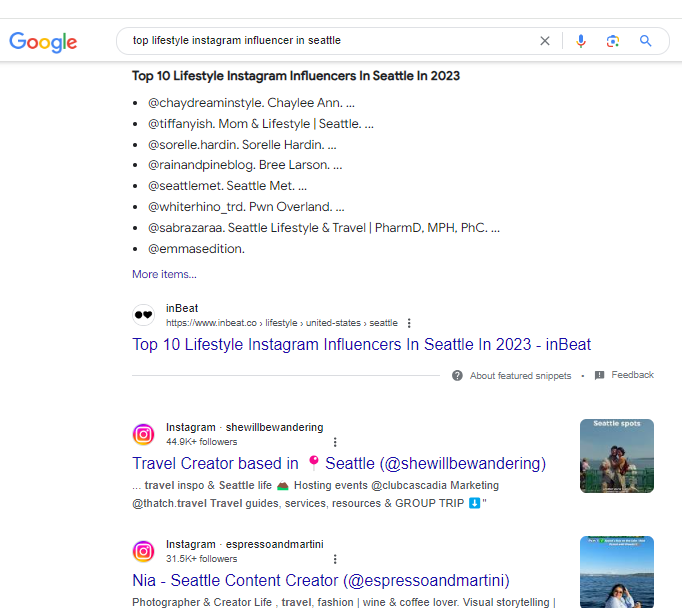Open options menu for espressoandmartini result
Screen dimensions: 682x608
[335, 559]
